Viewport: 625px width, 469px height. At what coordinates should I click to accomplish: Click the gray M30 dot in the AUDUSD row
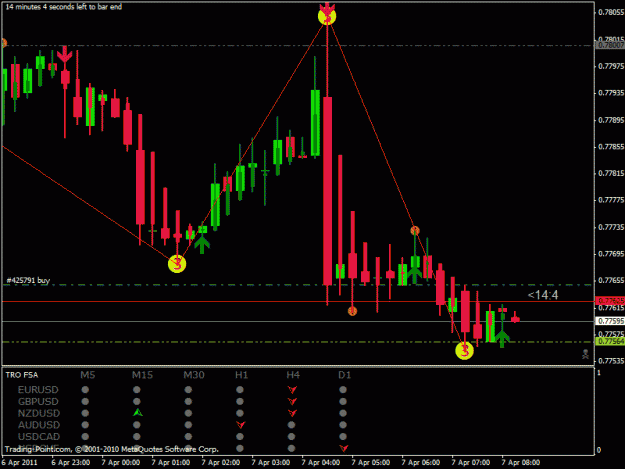click(188, 425)
